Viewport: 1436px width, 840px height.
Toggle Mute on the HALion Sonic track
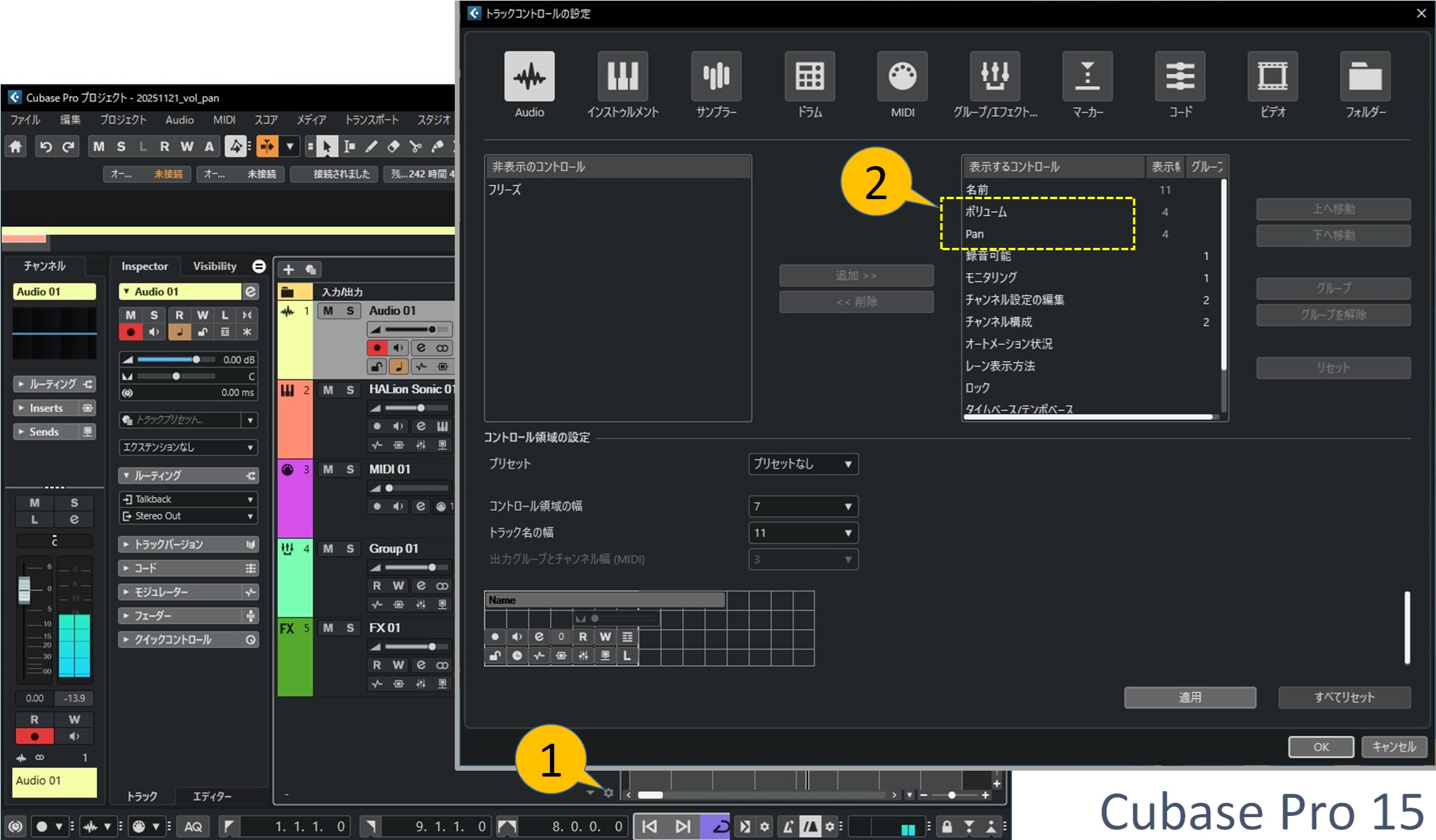[328, 390]
